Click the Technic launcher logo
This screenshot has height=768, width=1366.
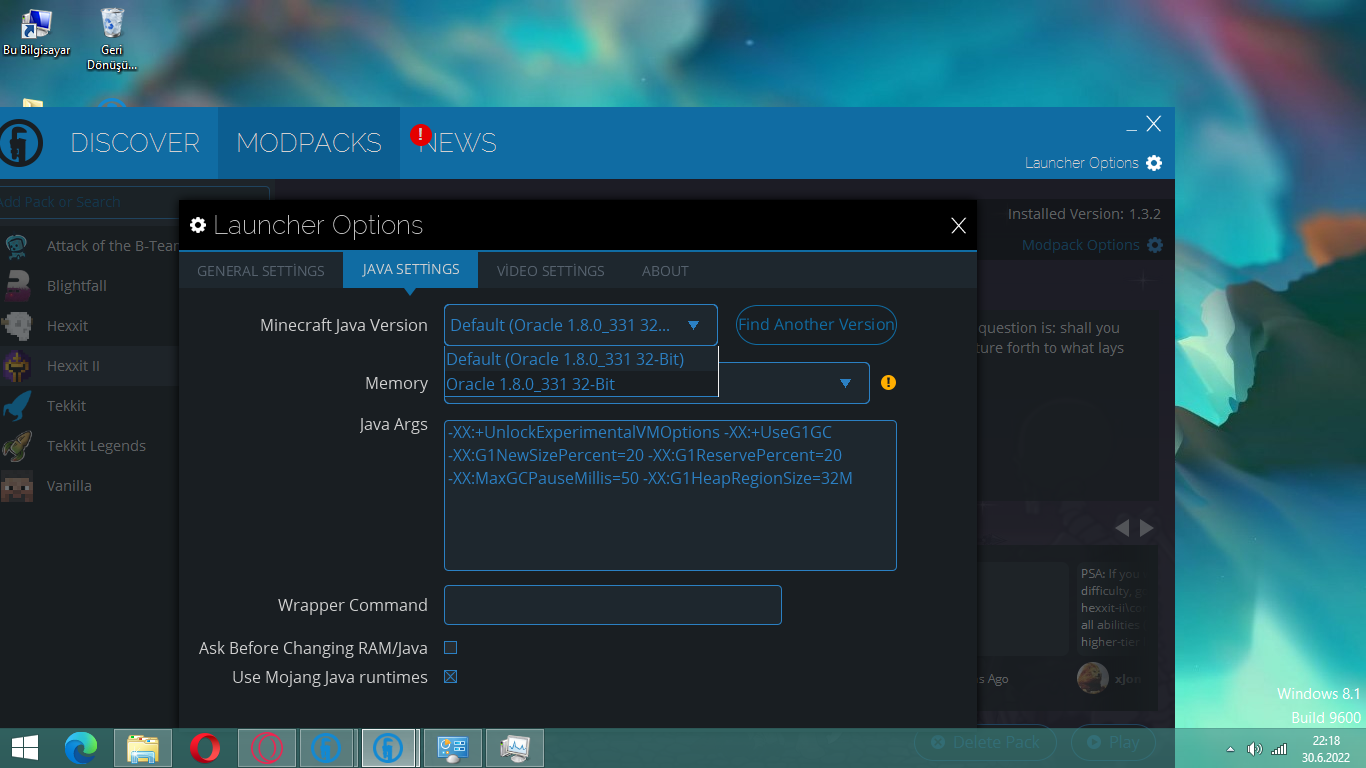coord(18,144)
